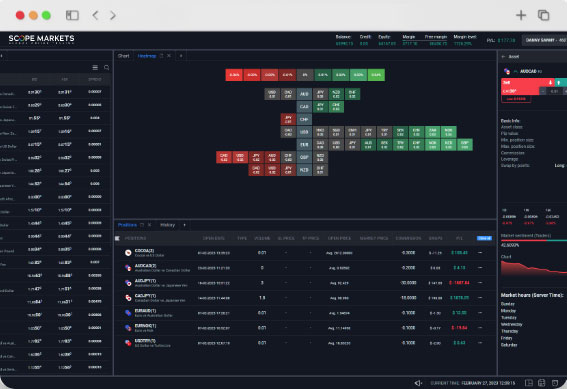
Task: Click the brightest green heatmap legend swatch
Action: (x=376, y=75)
